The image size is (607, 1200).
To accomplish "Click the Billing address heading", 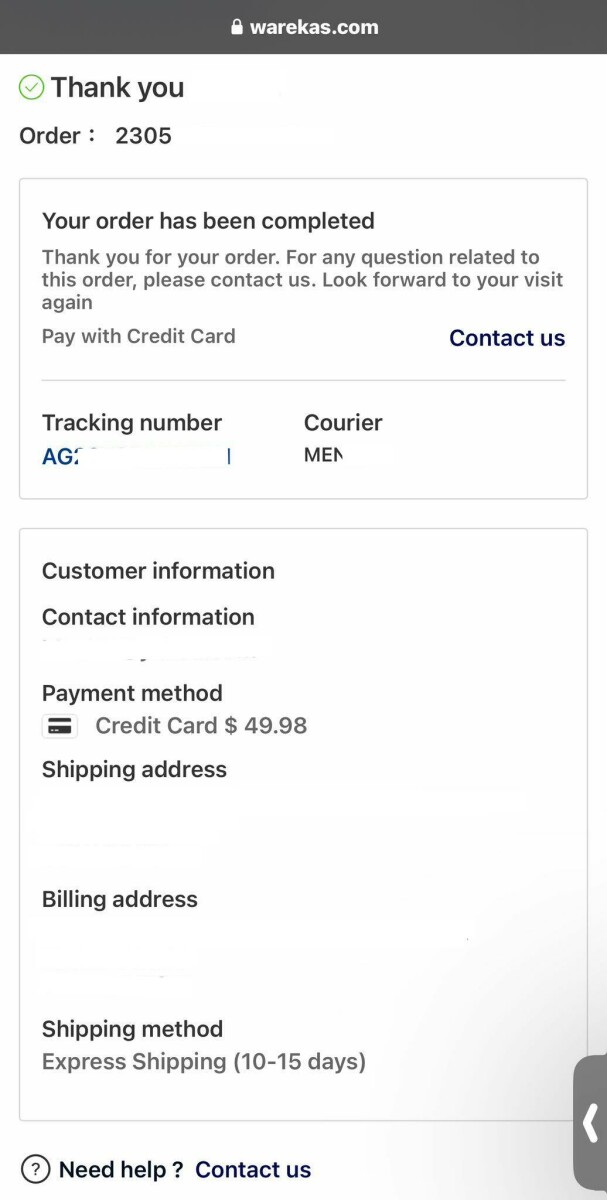I will [120, 900].
